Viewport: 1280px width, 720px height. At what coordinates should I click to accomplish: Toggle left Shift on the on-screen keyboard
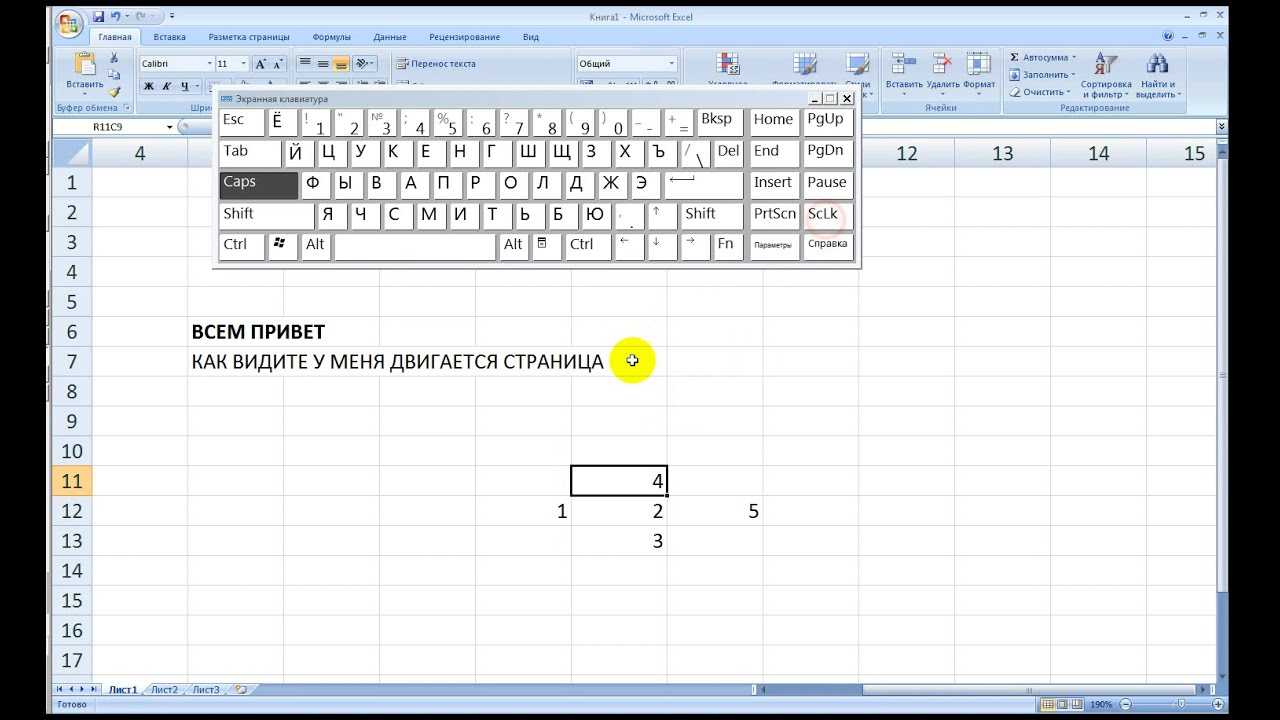(267, 216)
